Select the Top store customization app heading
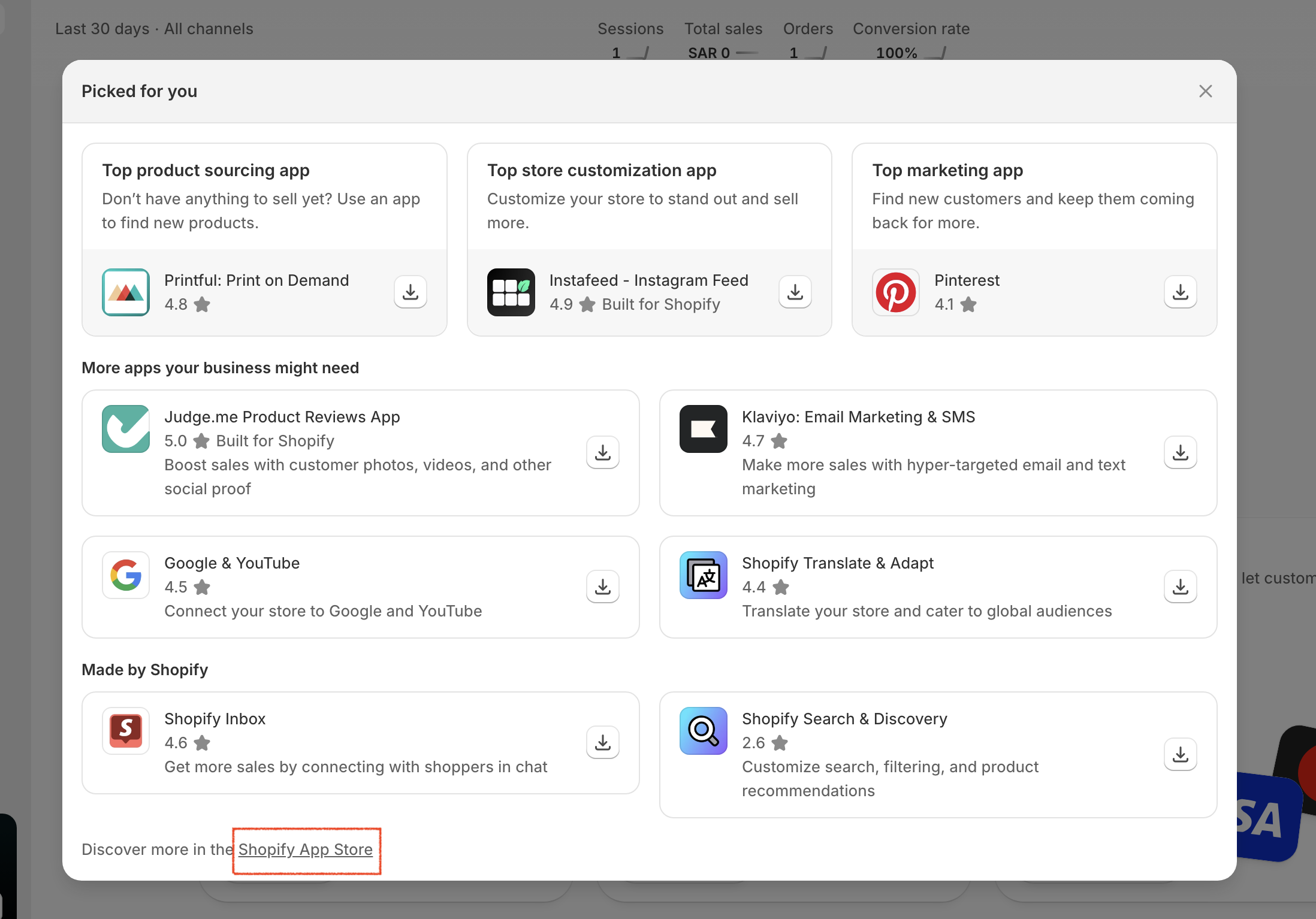The image size is (1316, 919). click(602, 170)
